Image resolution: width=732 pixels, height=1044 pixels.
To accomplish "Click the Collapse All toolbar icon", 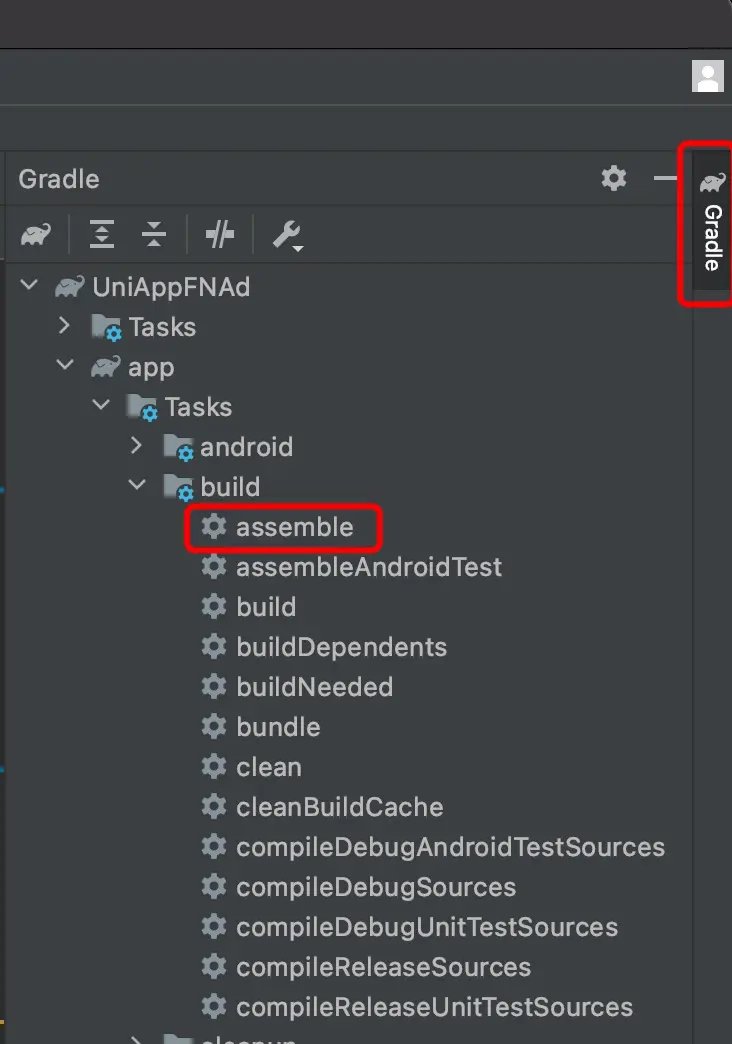I will pyautogui.click(x=154, y=235).
